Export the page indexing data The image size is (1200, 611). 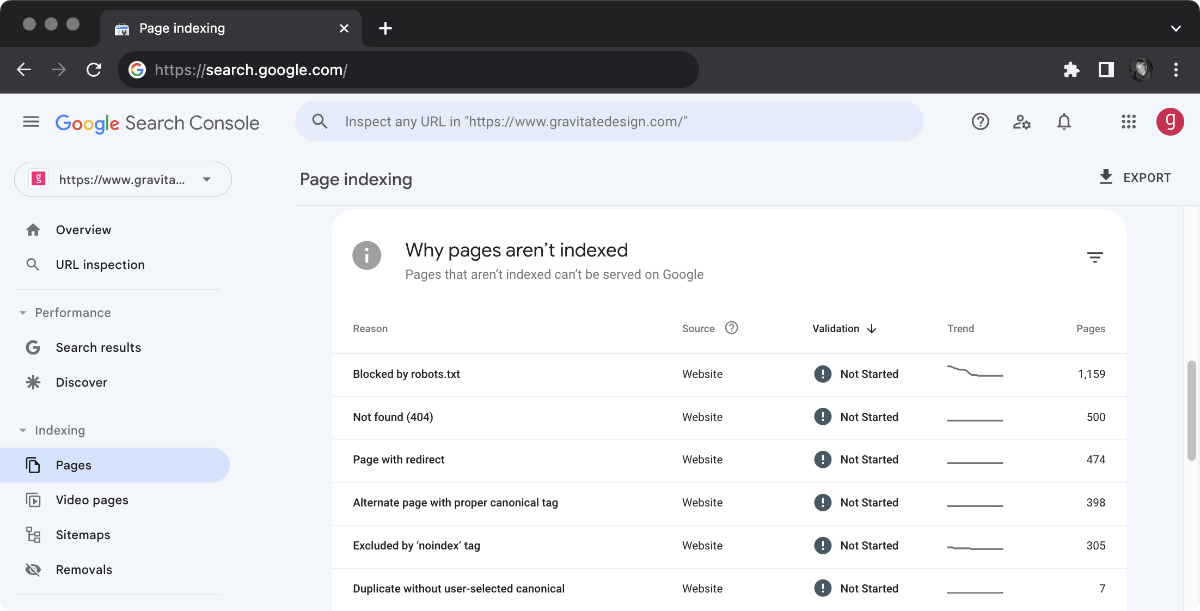[x=1135, y=177]
